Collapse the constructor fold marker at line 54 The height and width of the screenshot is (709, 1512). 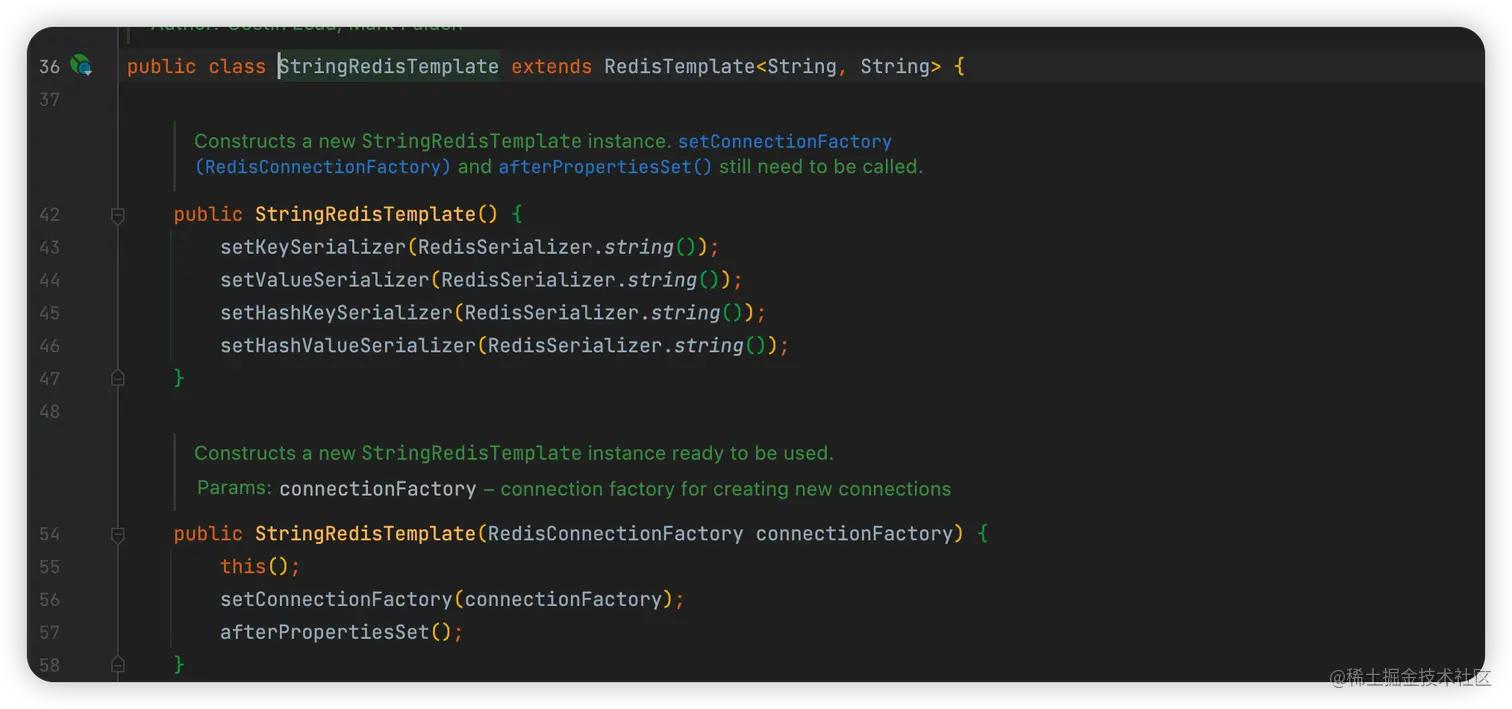117,534
